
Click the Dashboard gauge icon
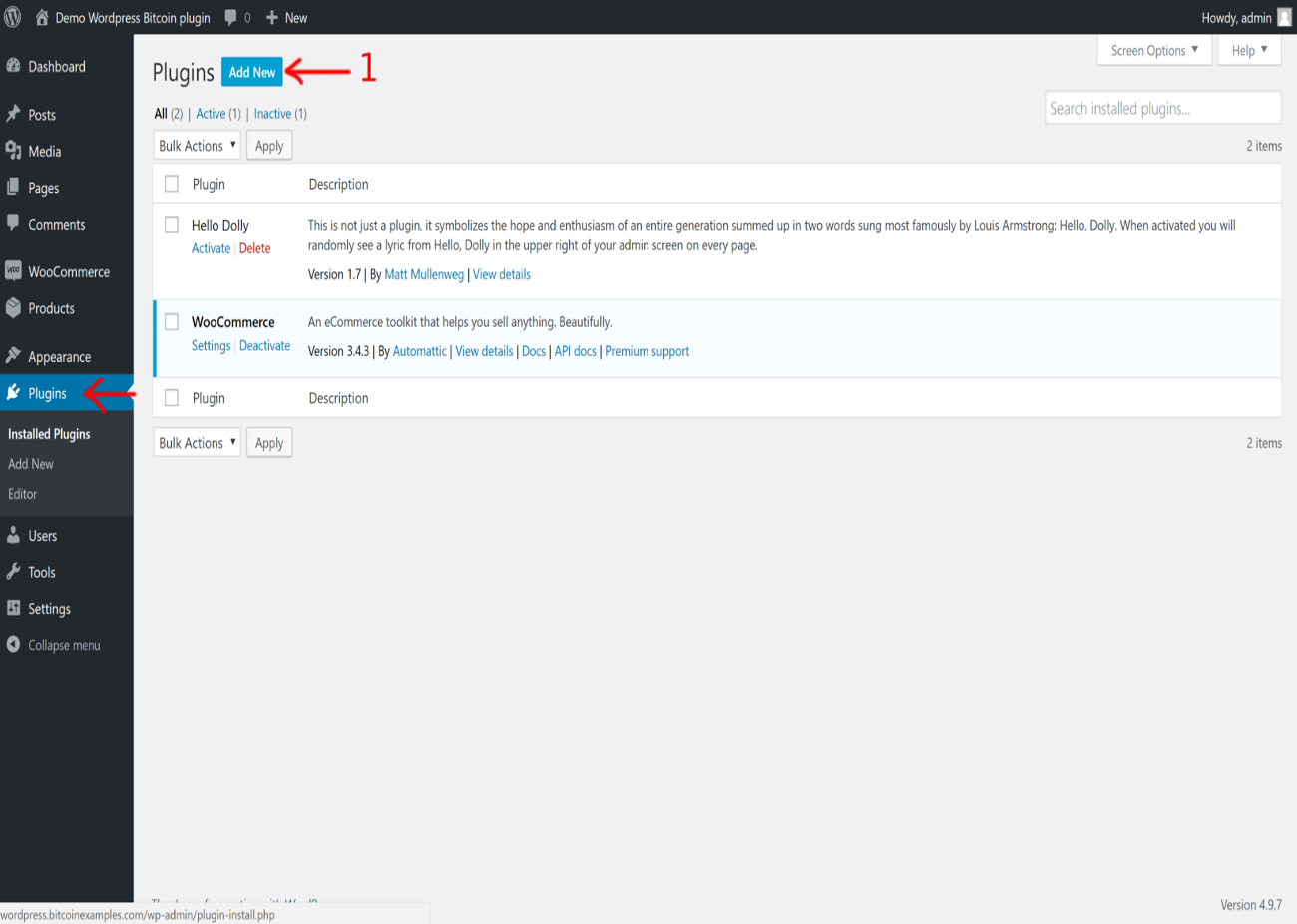click(13, 66)
